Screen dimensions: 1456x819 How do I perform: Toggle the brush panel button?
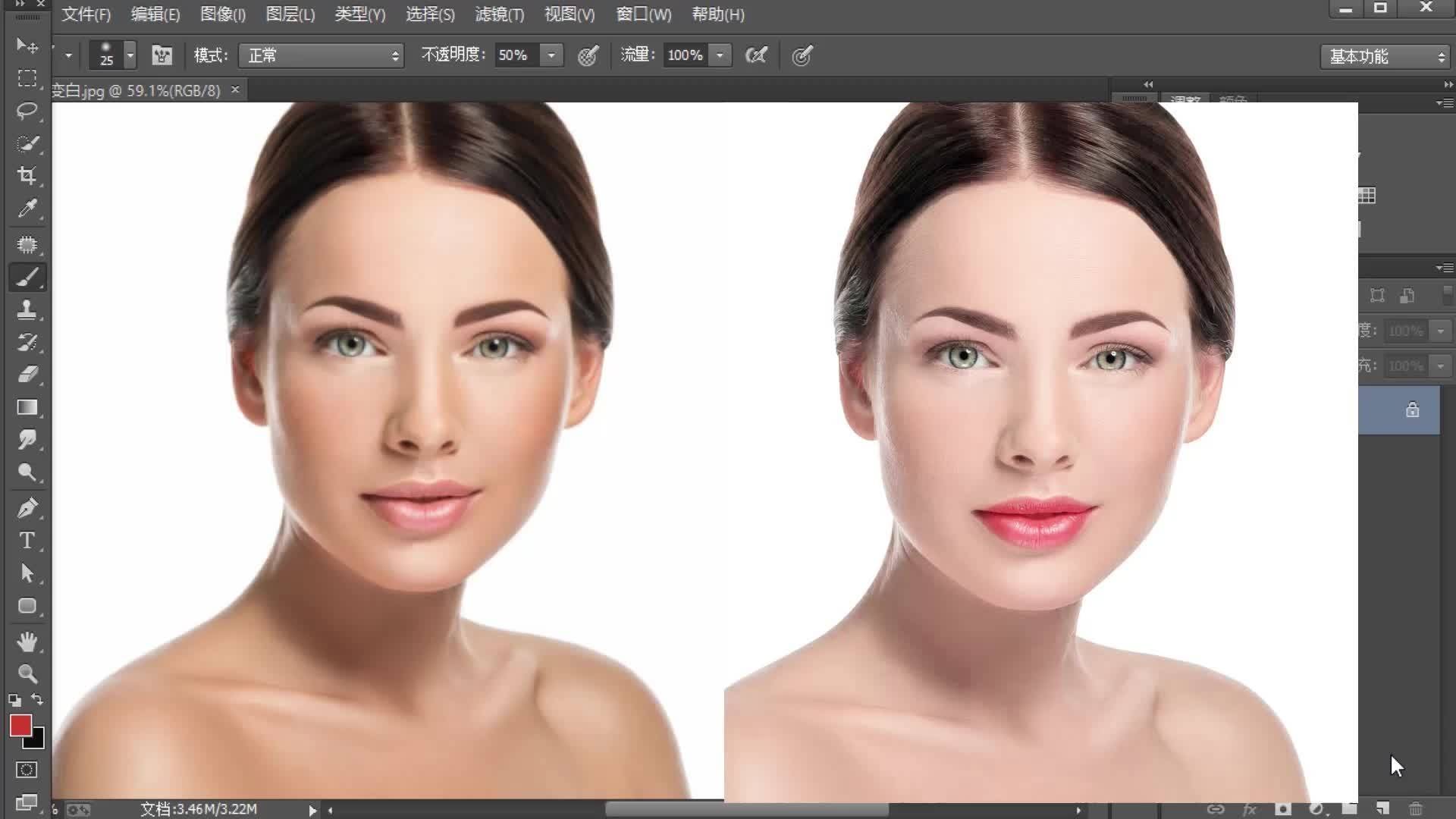coord(162,55)
